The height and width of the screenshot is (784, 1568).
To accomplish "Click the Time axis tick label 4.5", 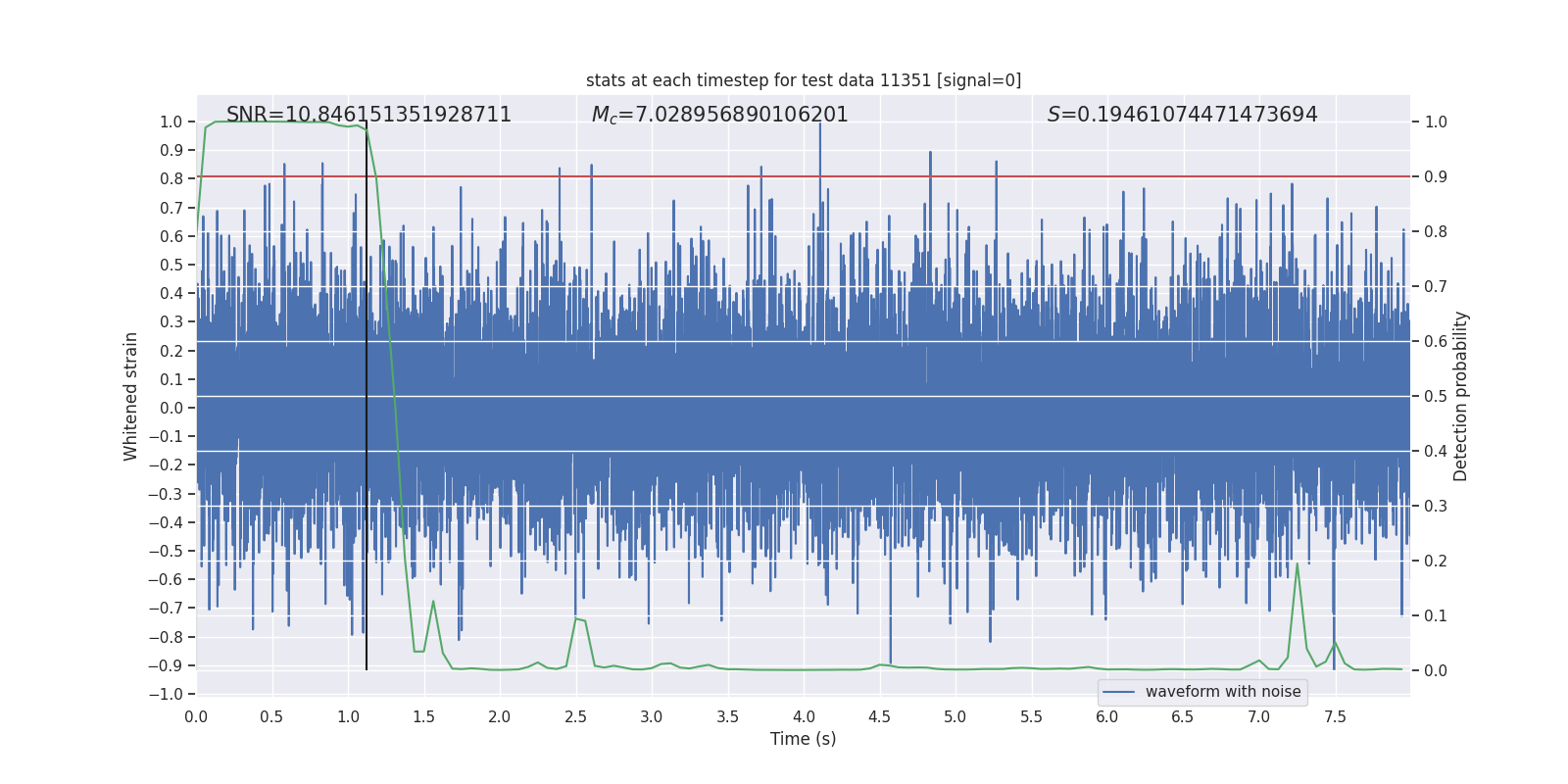I will 879,716.
